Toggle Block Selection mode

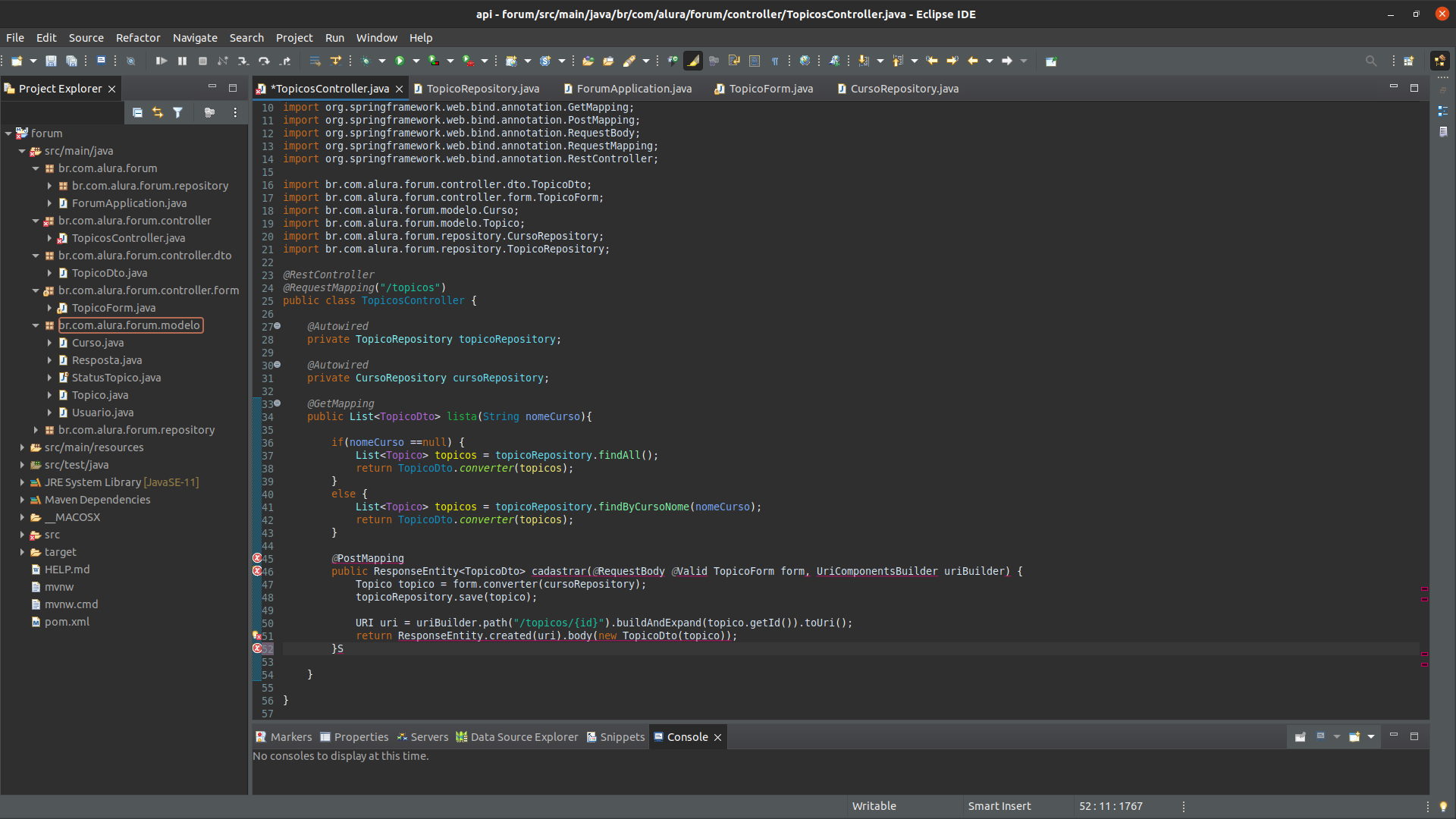(755, 61)
